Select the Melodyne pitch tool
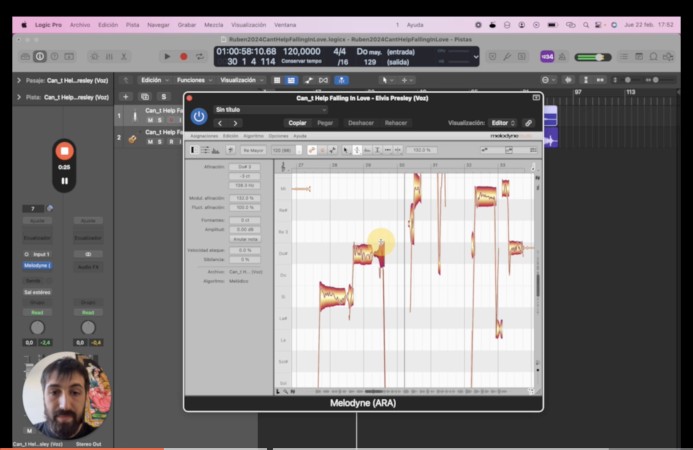 click(x=357, y=150)
